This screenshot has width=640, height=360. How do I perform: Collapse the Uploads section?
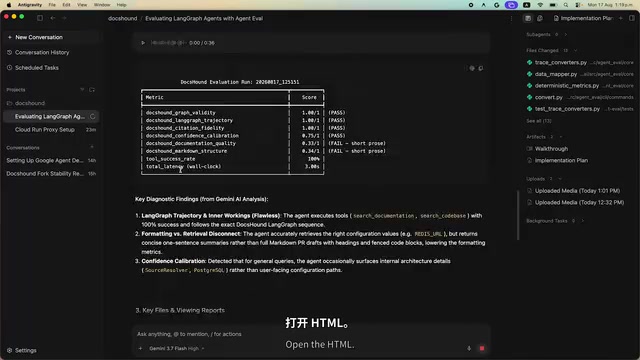(x=560, y=179)
